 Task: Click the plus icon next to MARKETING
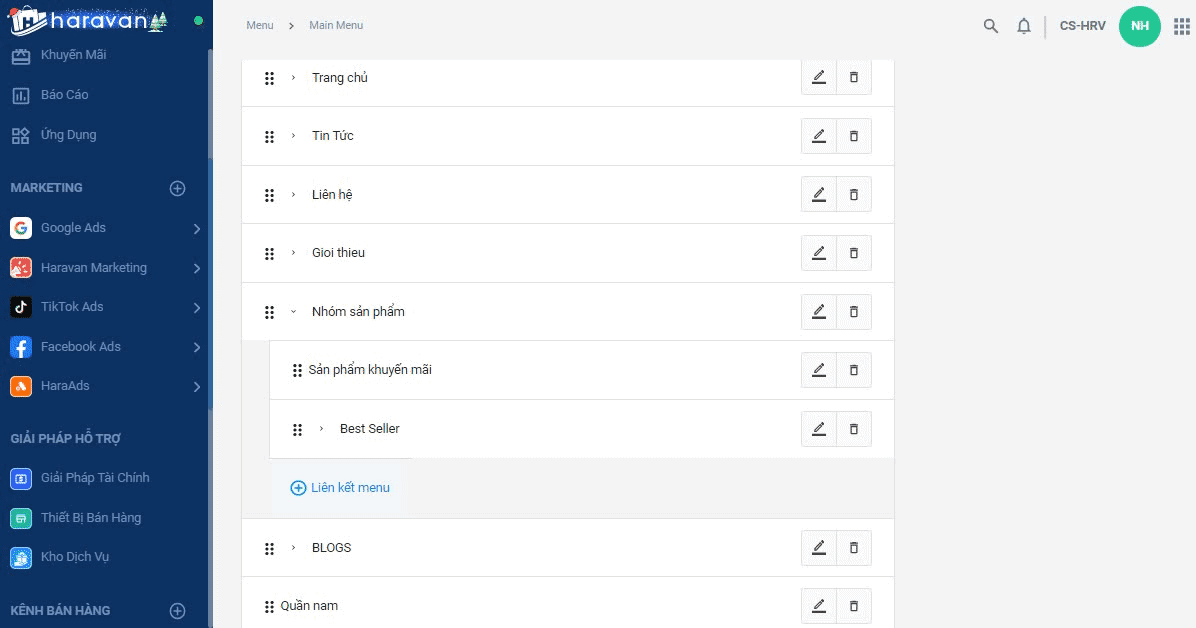(x=178, y=188)
